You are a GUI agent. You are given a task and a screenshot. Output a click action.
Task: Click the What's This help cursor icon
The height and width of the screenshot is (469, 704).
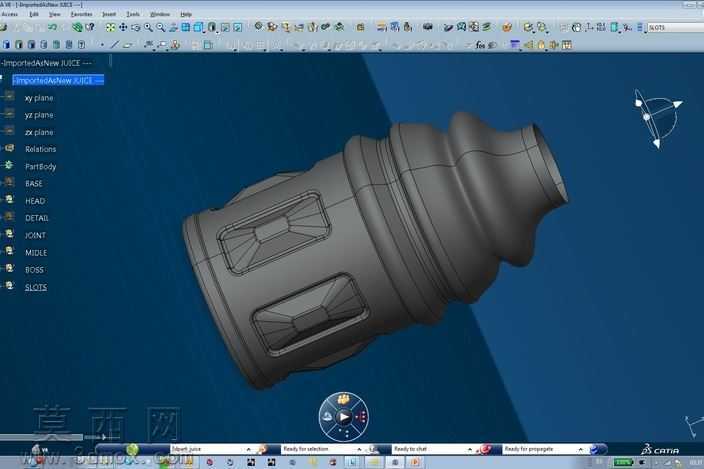[x=90, y=27]
